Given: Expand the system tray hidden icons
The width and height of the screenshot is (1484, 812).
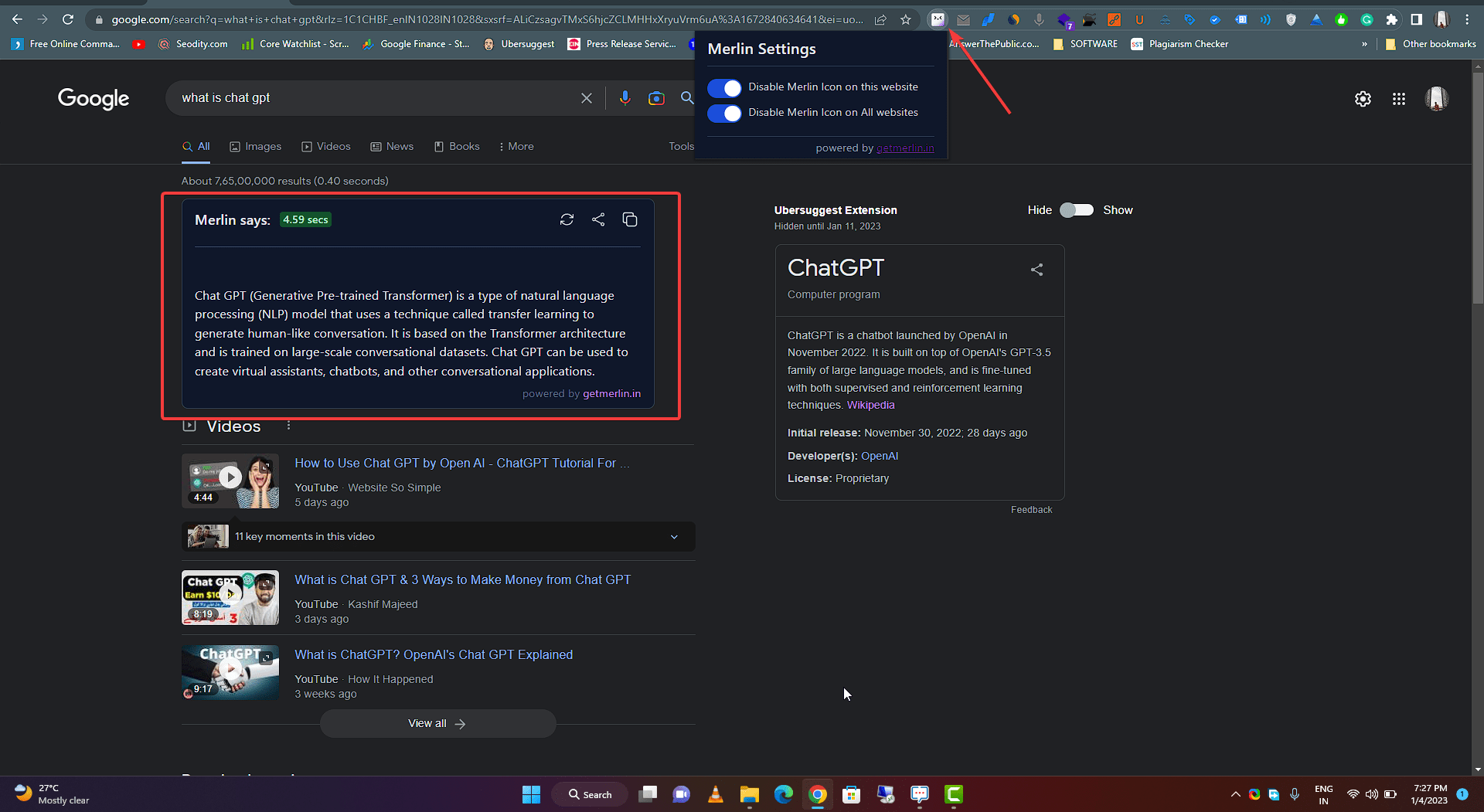Looking at the screenshot, I should tap(1235, 794).
